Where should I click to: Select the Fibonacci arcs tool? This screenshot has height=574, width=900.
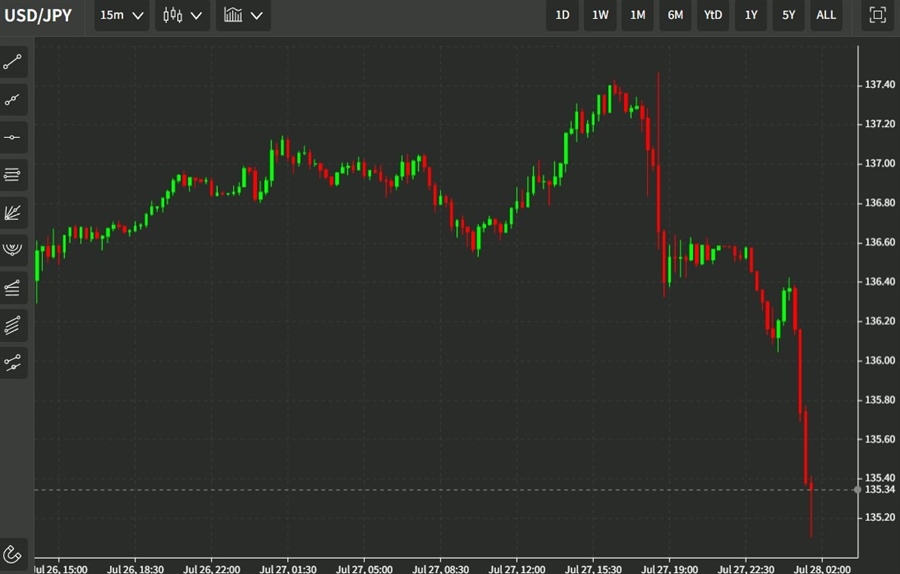(13, 249)
